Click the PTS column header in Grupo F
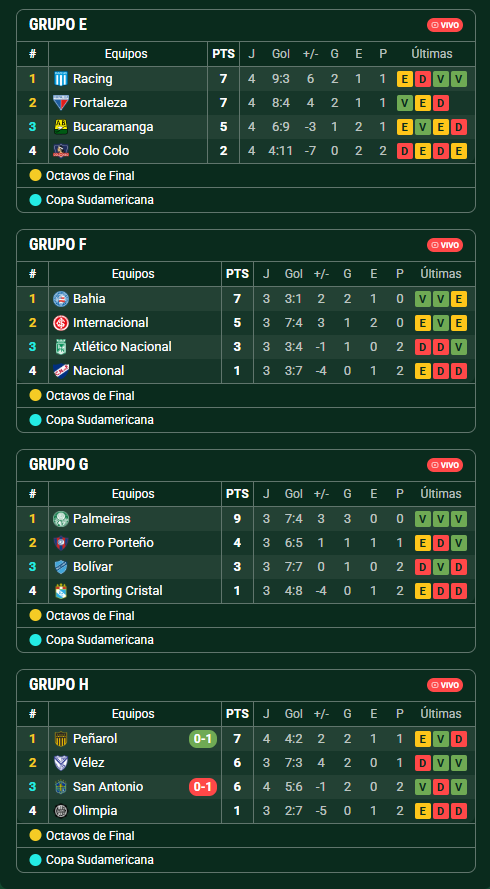 point(237,274)
